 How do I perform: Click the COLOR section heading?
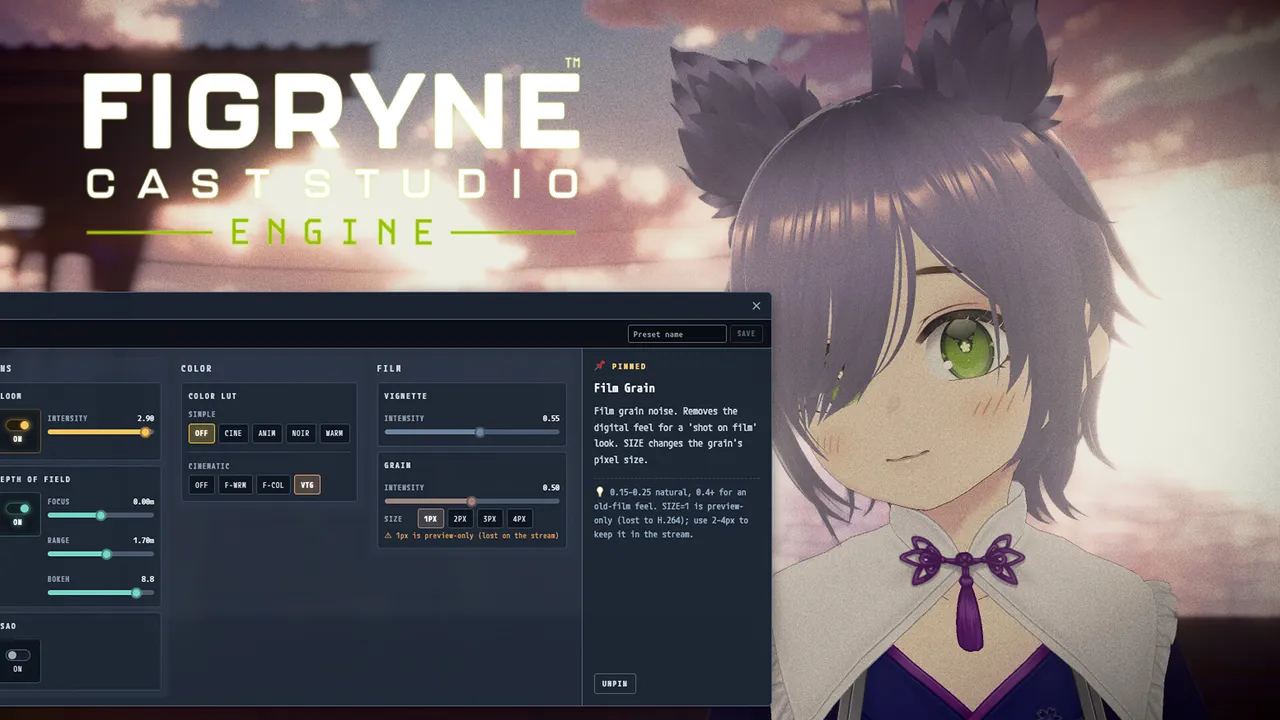(196, 369)
